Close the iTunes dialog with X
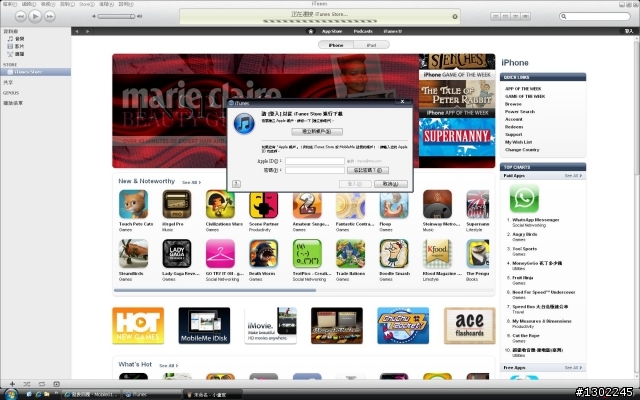 402,102
